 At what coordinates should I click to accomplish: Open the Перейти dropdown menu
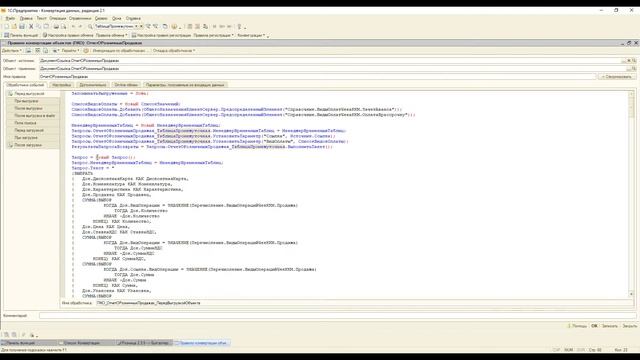coord(70,51)
